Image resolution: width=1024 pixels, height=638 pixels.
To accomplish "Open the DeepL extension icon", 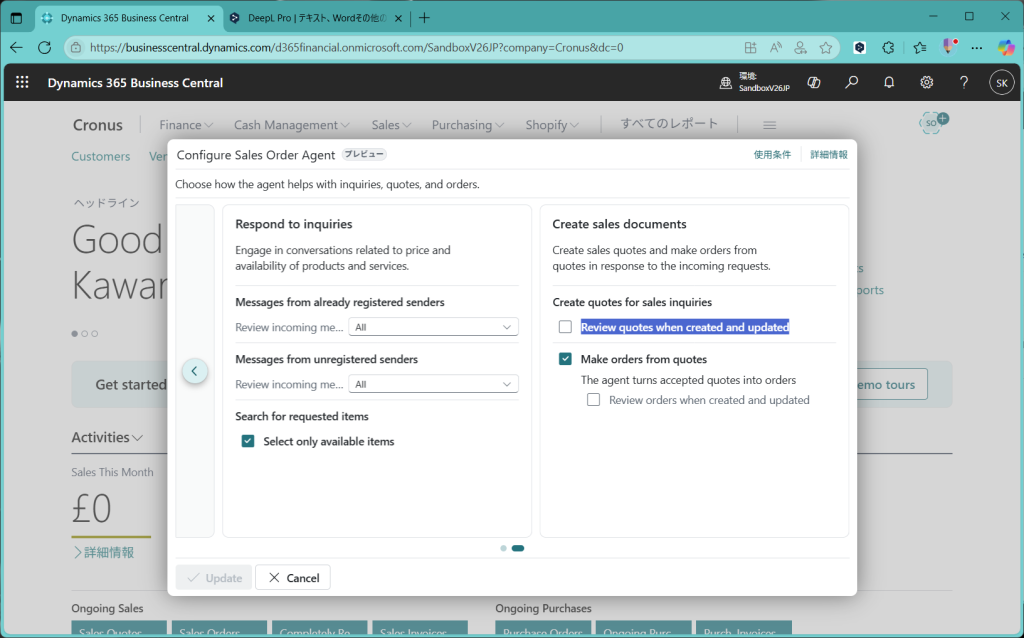I will pos(860,48).
